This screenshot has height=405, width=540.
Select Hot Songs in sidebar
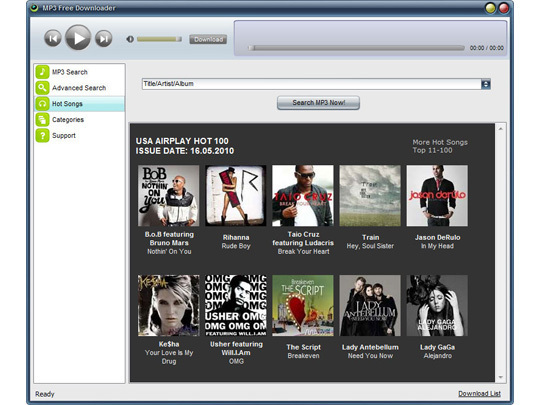click(80, 104)
